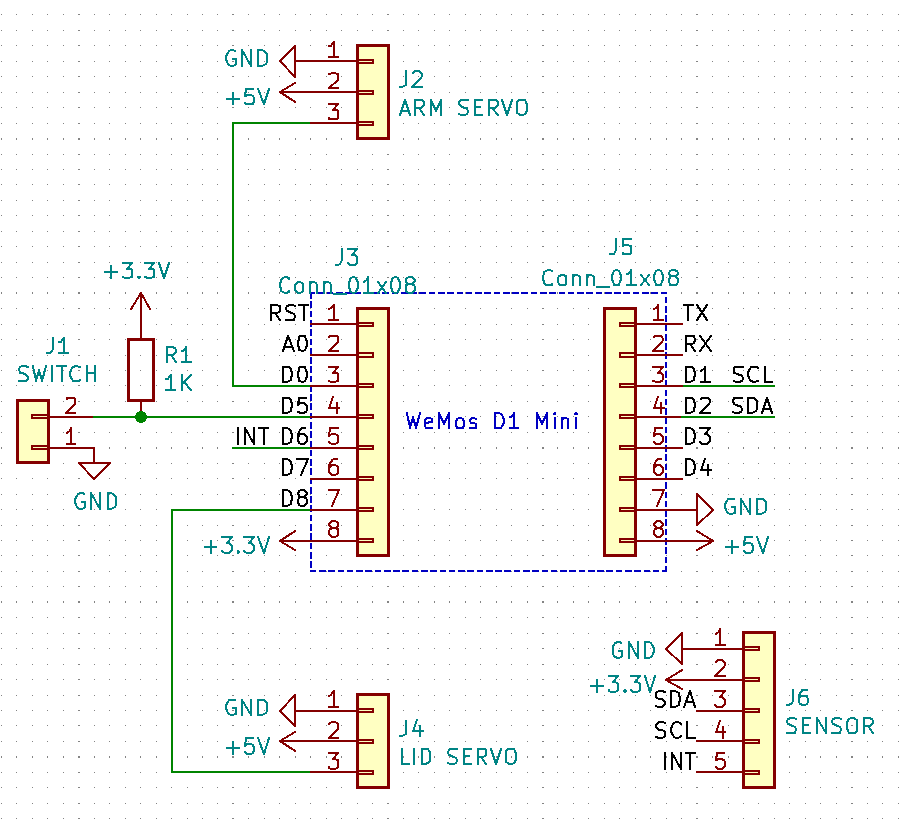Select +3.3V arrow at J6 pin 2

tap(674, 679)
